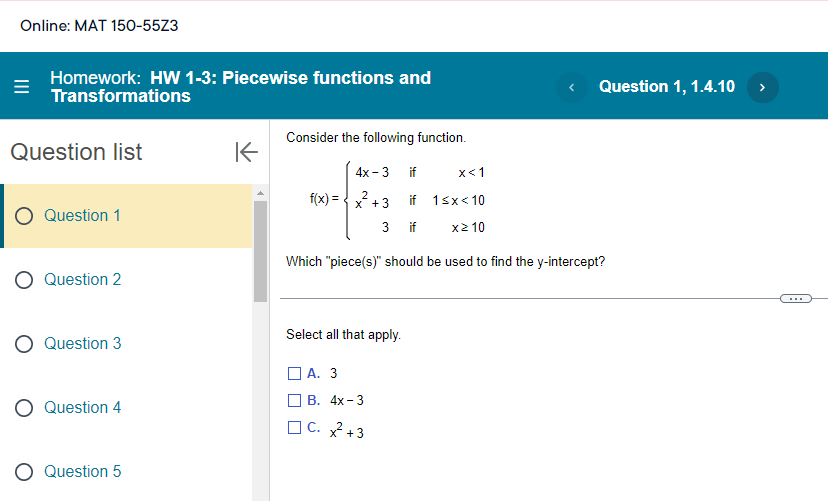Screen dimensions: 828x501
Task: Check answer option B 4x−3
Action: (294, 401)
